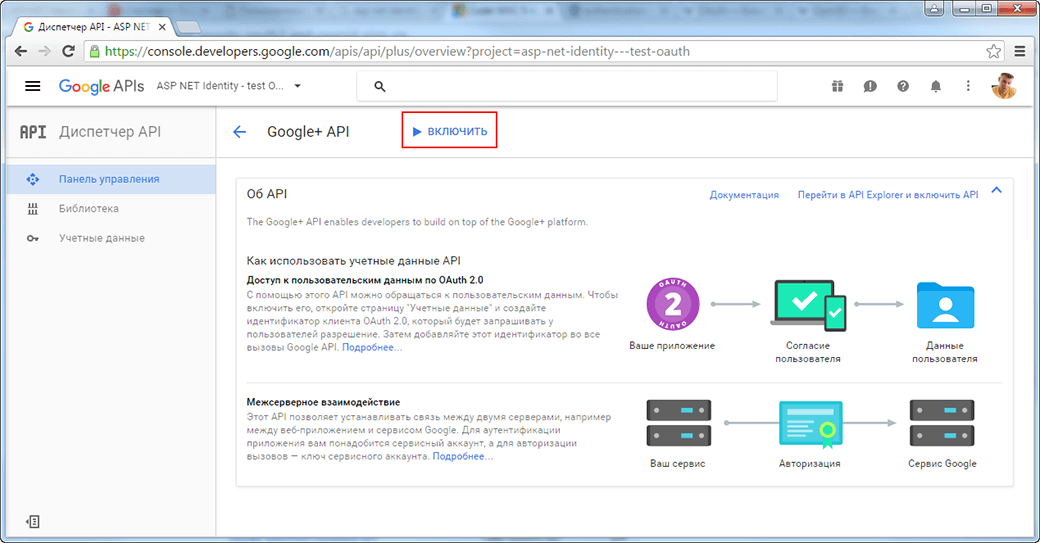Select Библиотека in the sidebar
Viewport: 1040px width, 543px height.
coord(89,208)
